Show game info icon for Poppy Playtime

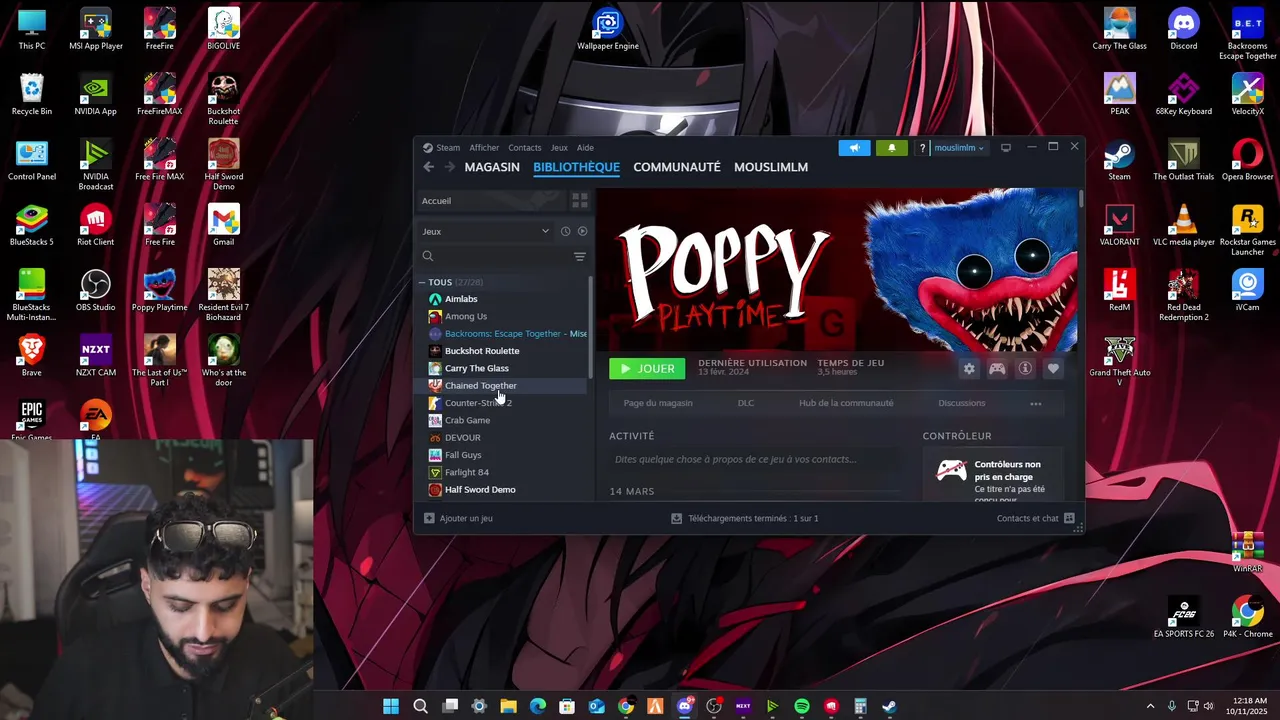tap(1025, 369)
